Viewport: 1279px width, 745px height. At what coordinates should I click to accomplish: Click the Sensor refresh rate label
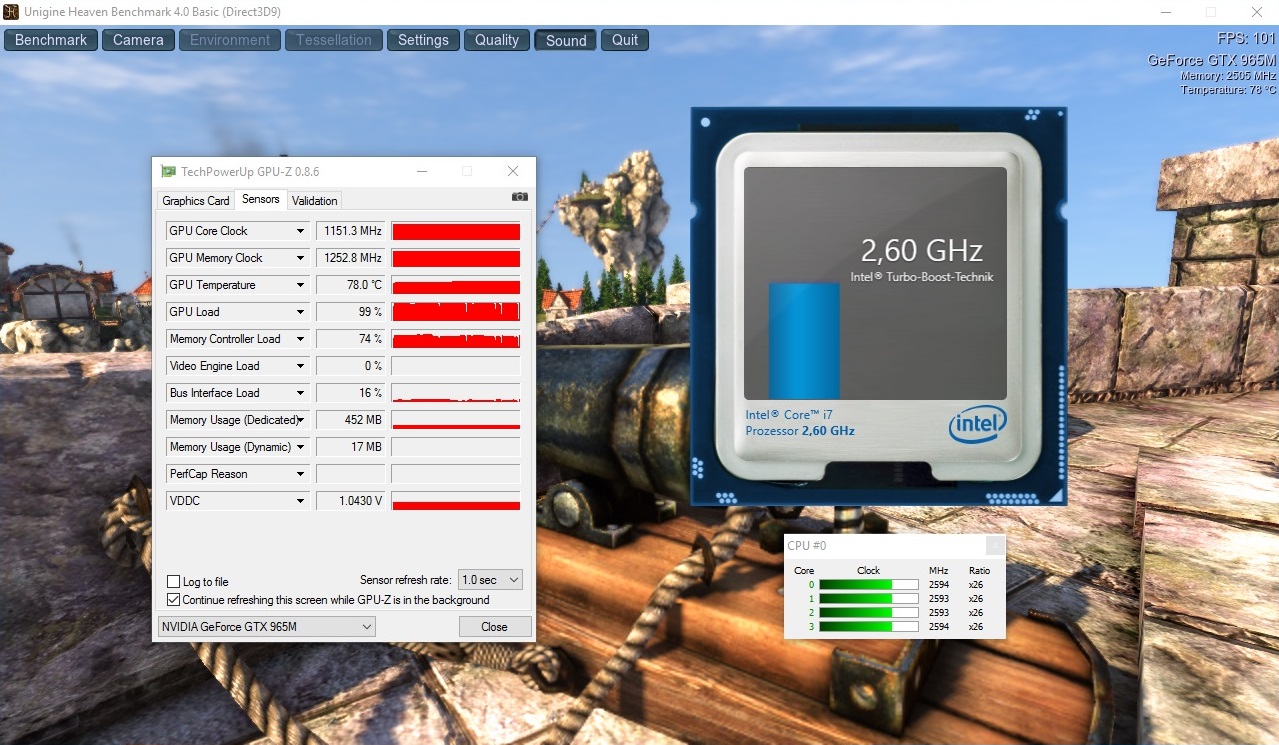point(405,580)
